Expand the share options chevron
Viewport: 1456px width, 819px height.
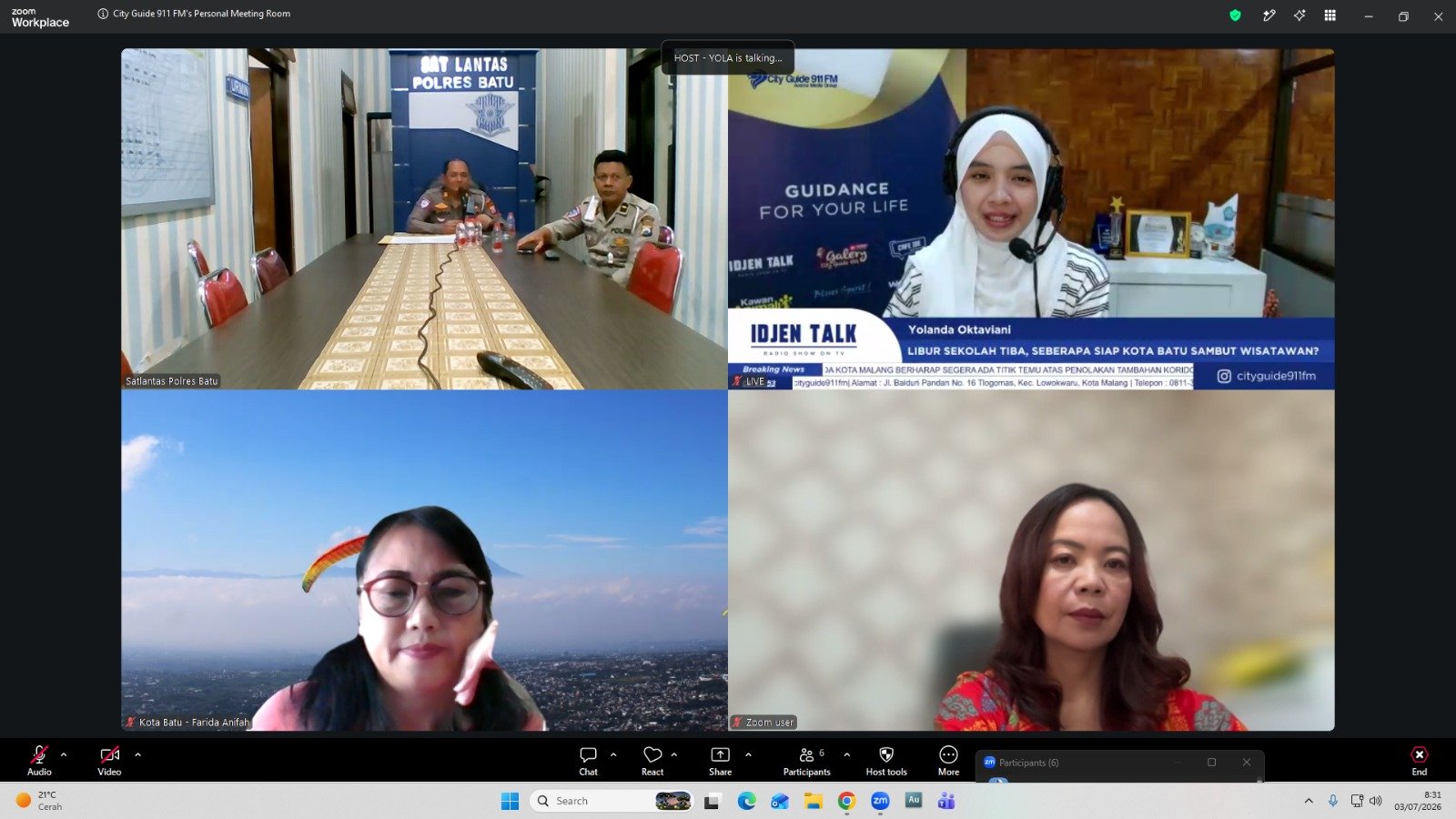tap(748, 754)
